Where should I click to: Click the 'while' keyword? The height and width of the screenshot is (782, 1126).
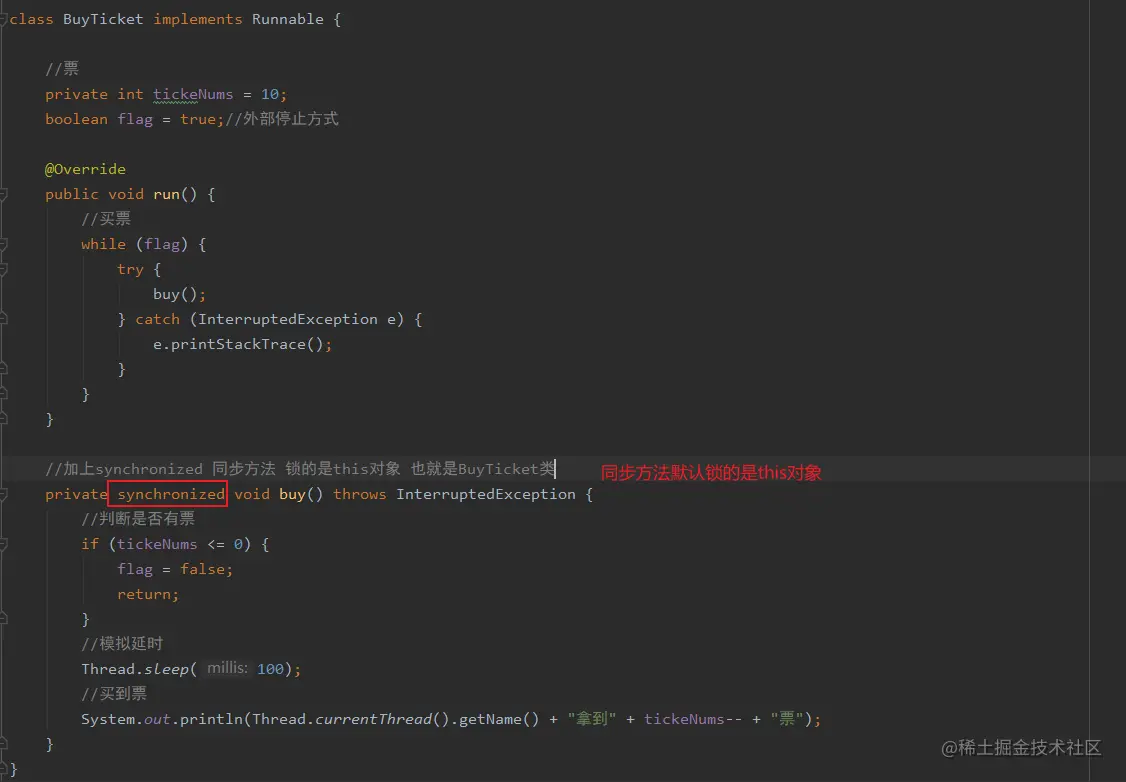[103, 244]
